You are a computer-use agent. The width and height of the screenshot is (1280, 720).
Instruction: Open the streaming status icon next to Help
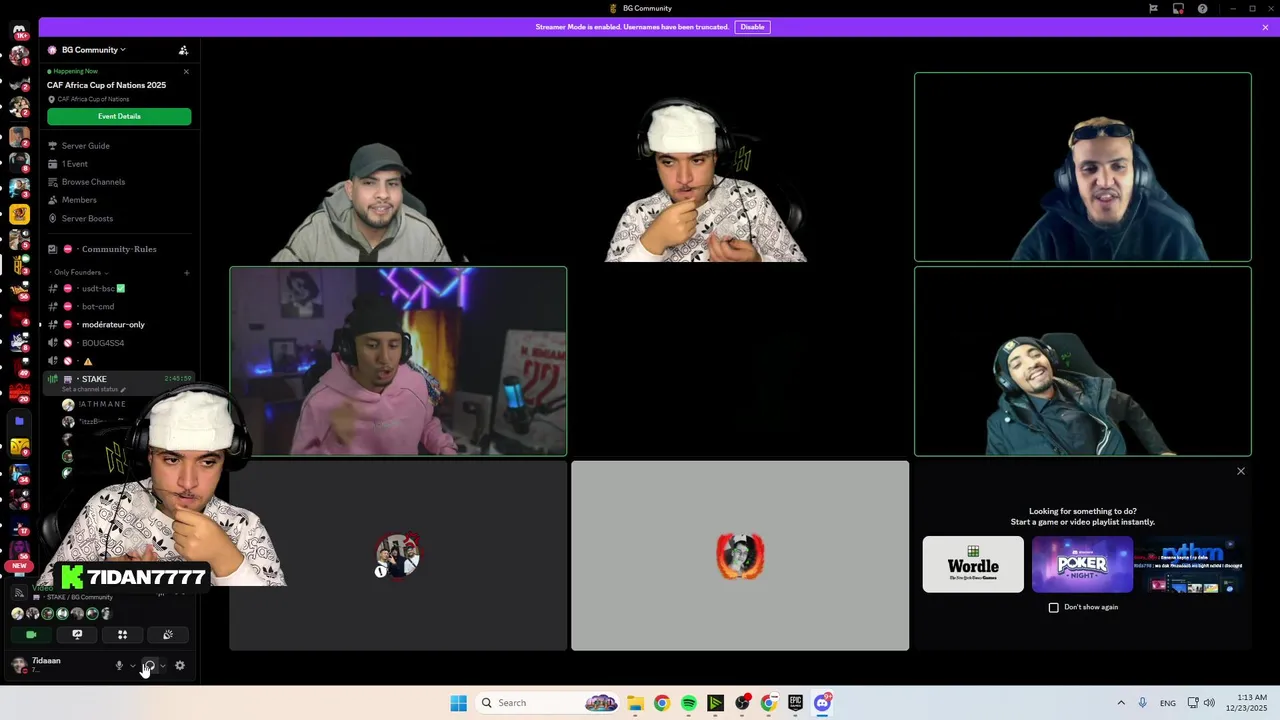tap(1178, 9)
